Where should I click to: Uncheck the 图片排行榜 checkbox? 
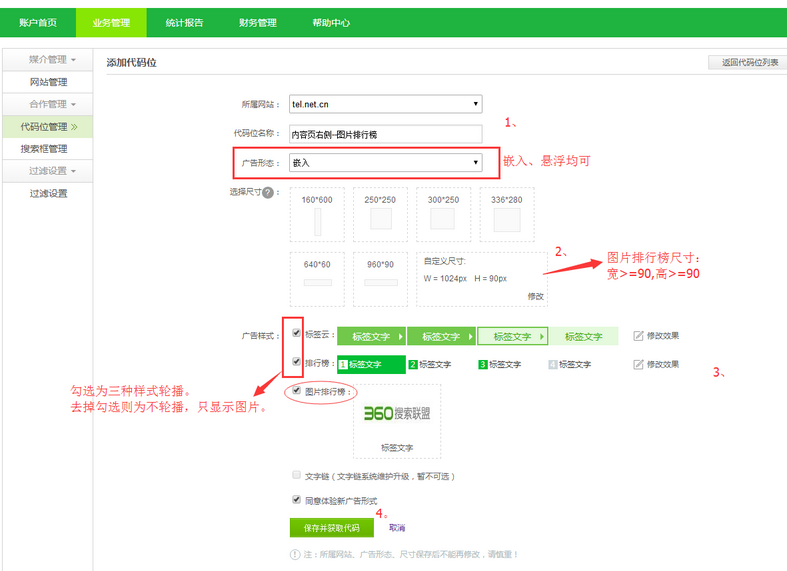[x=297, y=390]
